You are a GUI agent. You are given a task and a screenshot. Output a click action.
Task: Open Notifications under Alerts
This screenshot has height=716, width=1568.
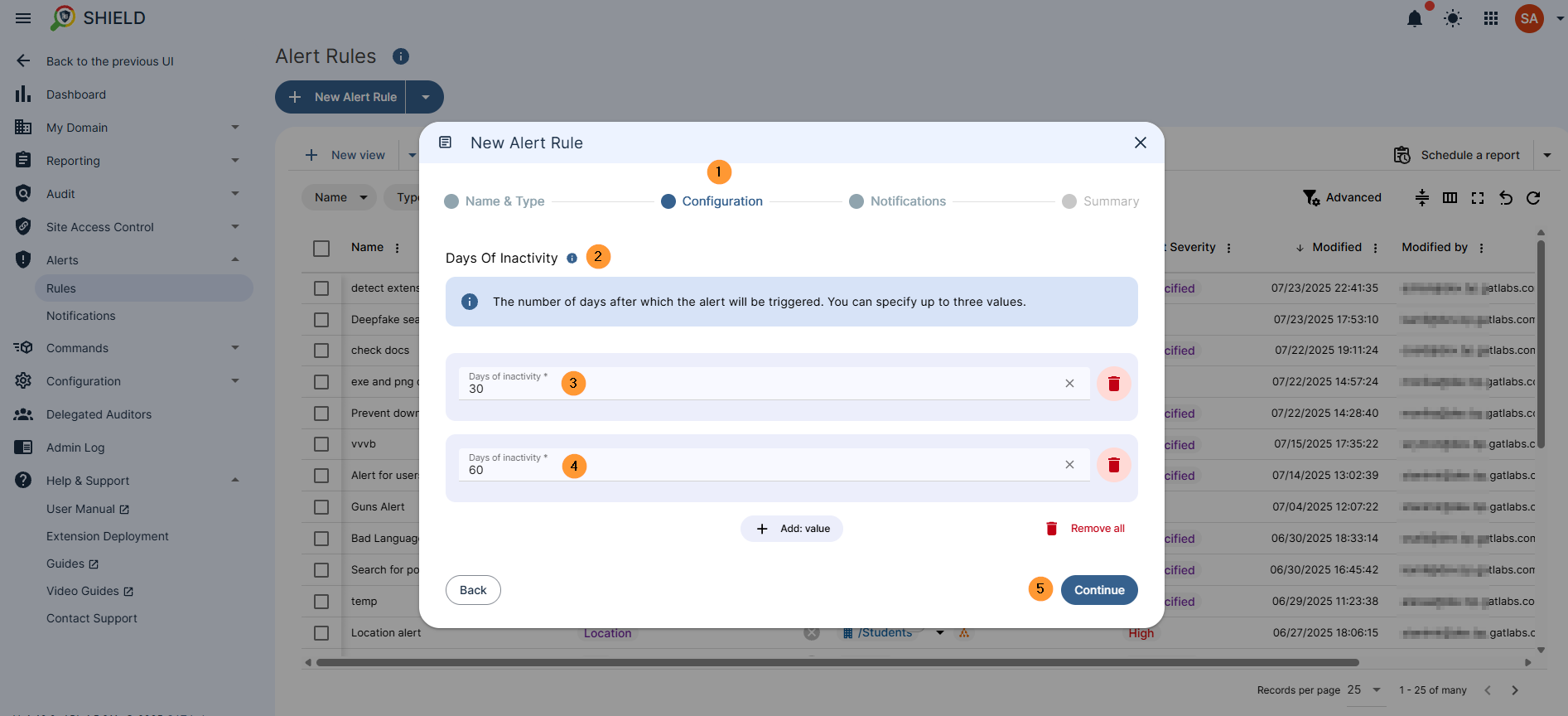pos(81,316)
